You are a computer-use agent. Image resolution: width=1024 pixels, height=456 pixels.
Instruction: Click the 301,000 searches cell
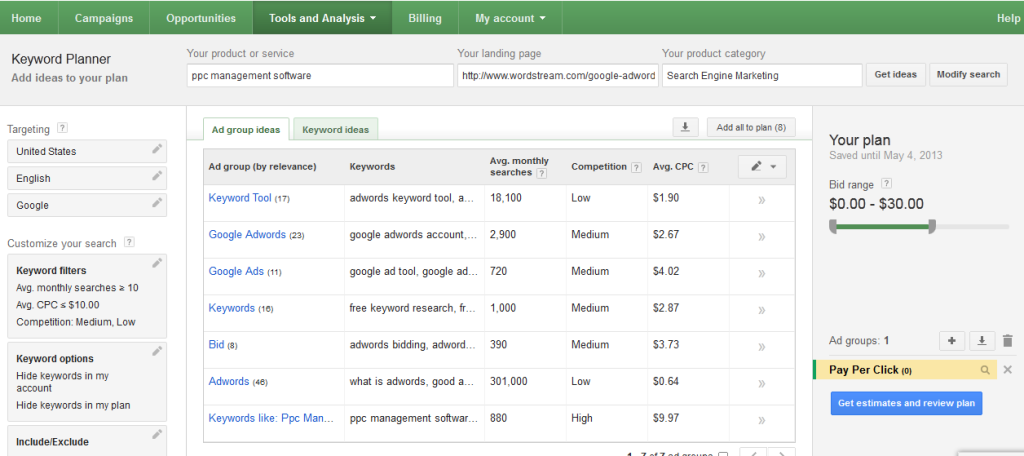[508, 382]
